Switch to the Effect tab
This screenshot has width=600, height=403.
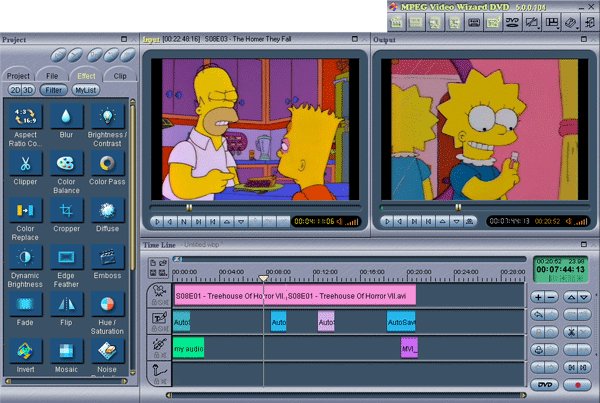[x=86, y=76]
